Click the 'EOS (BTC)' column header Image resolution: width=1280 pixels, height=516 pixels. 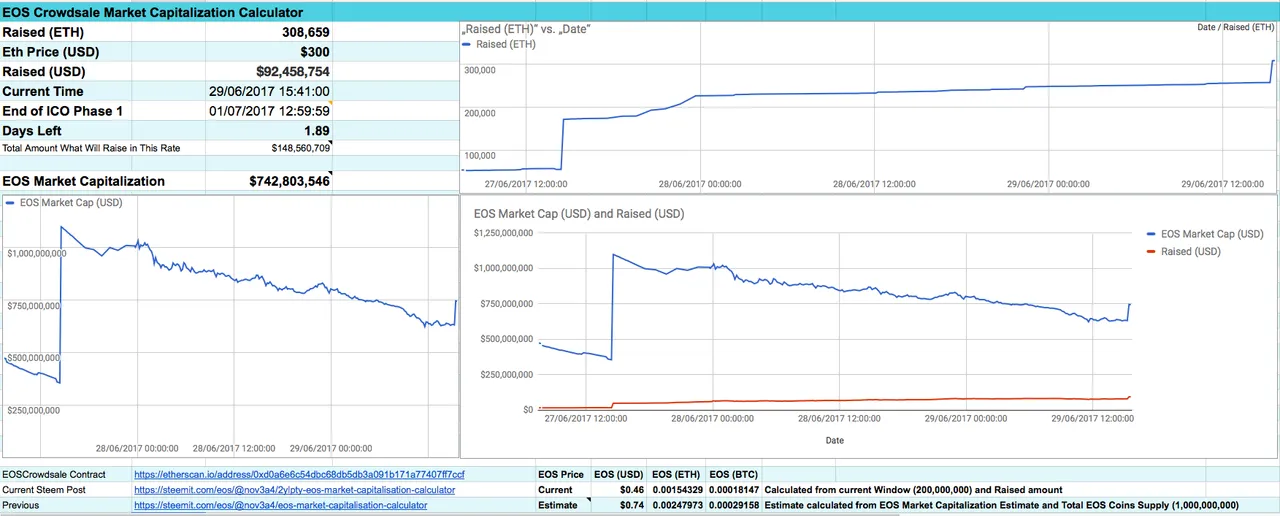(733, 474)
